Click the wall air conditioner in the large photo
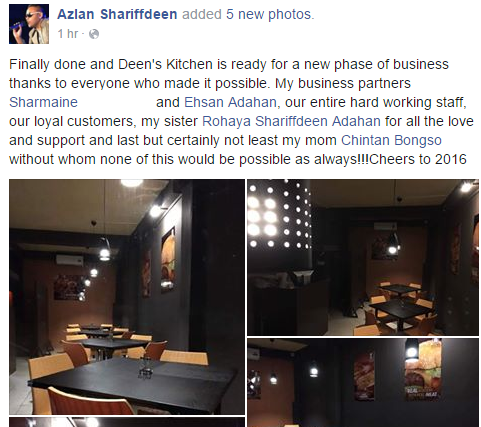Image resolution: width=481 pixels, height=427 pixels. (x=69, y=260)
